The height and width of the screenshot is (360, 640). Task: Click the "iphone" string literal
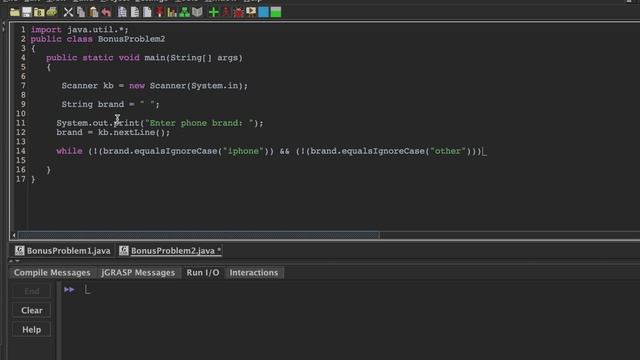pos(243,151)
